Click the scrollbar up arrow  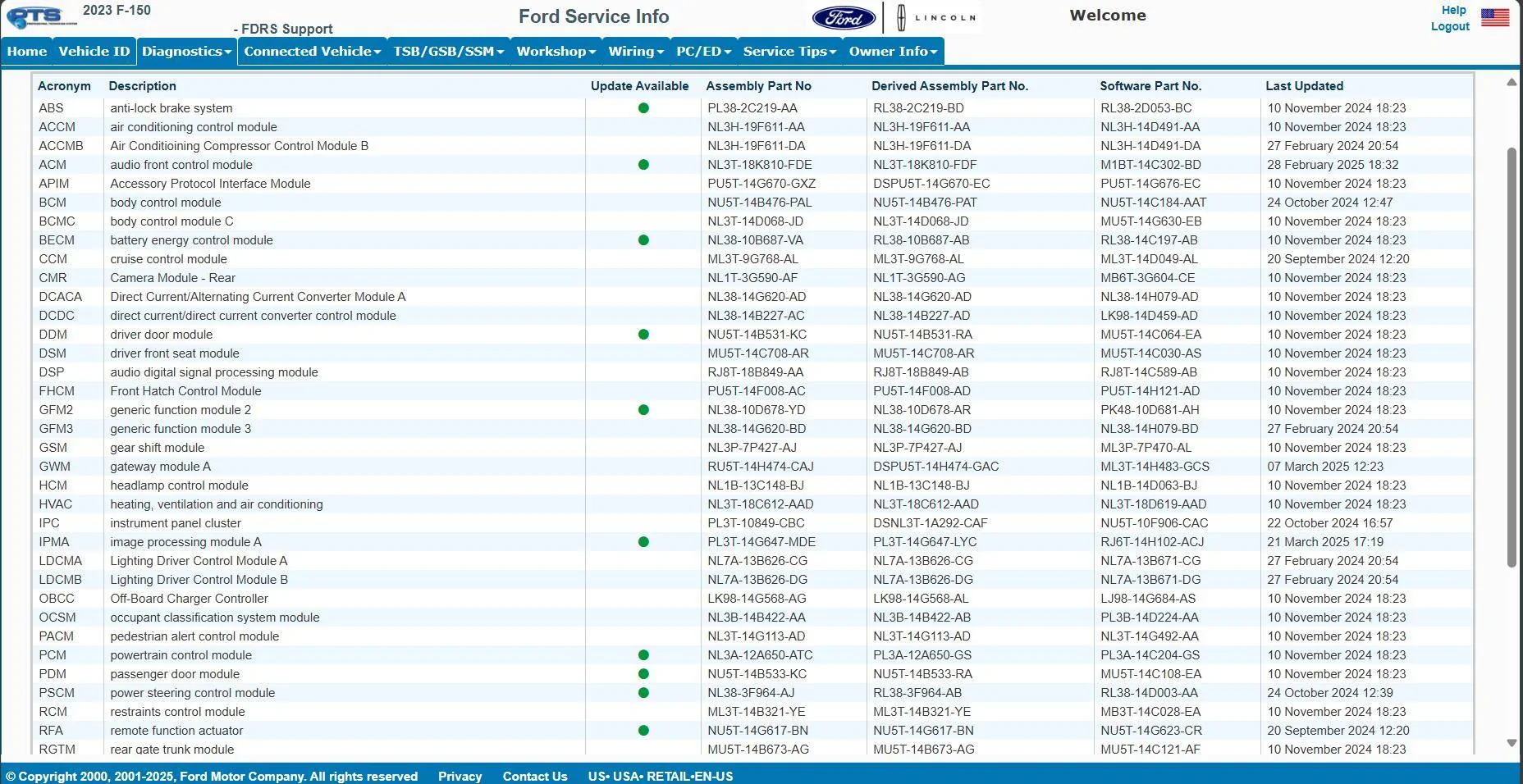coord(1512,81)
